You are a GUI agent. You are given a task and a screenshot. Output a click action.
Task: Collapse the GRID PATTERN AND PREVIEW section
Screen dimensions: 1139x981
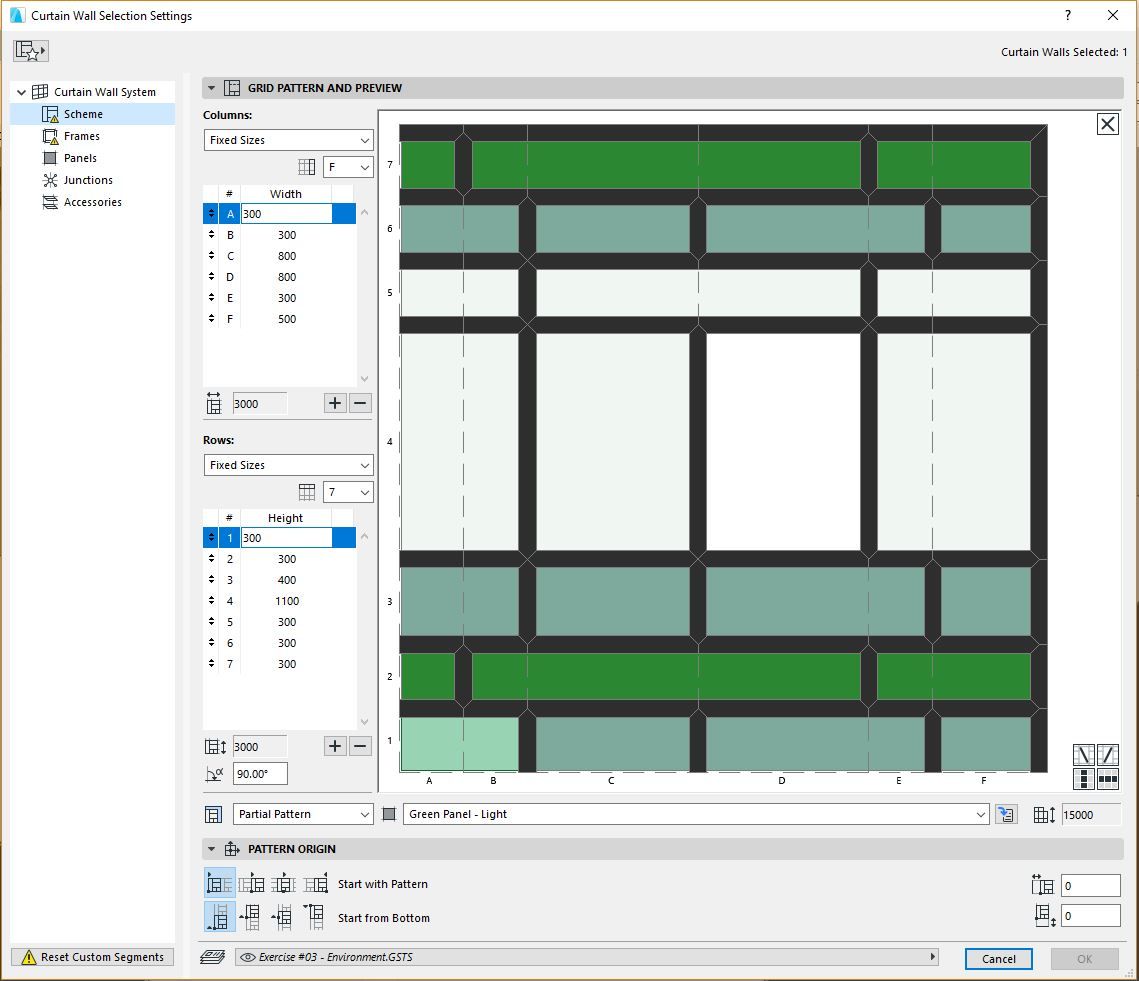pos(211,87)
